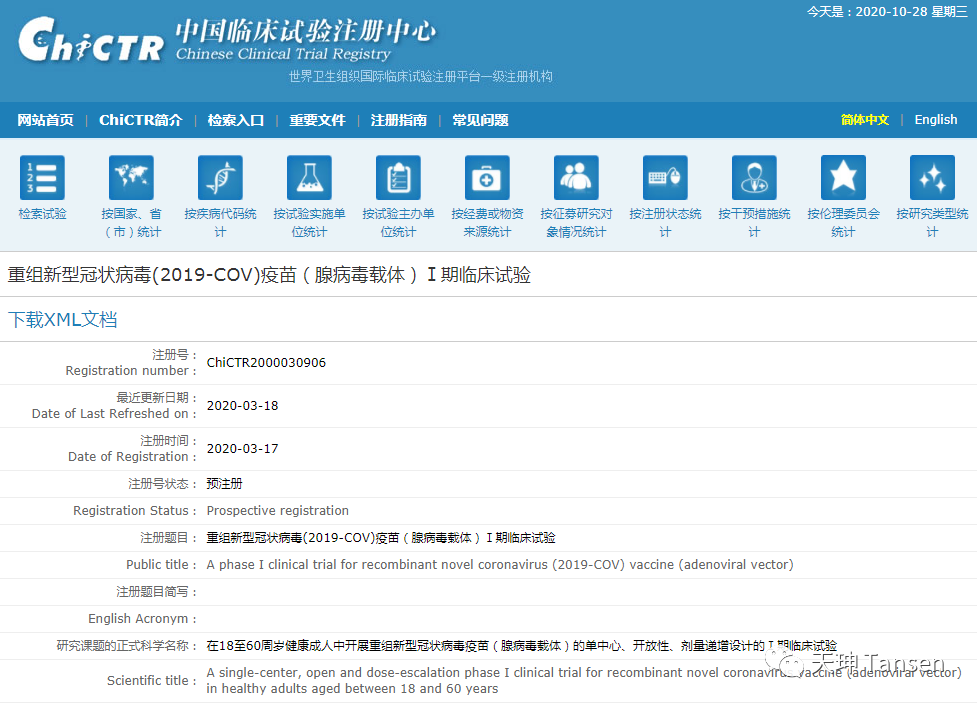The height and width of the screenshot is (706, 977).
Task: Open 常见问题 menu item
Action: tap(480, 120)
